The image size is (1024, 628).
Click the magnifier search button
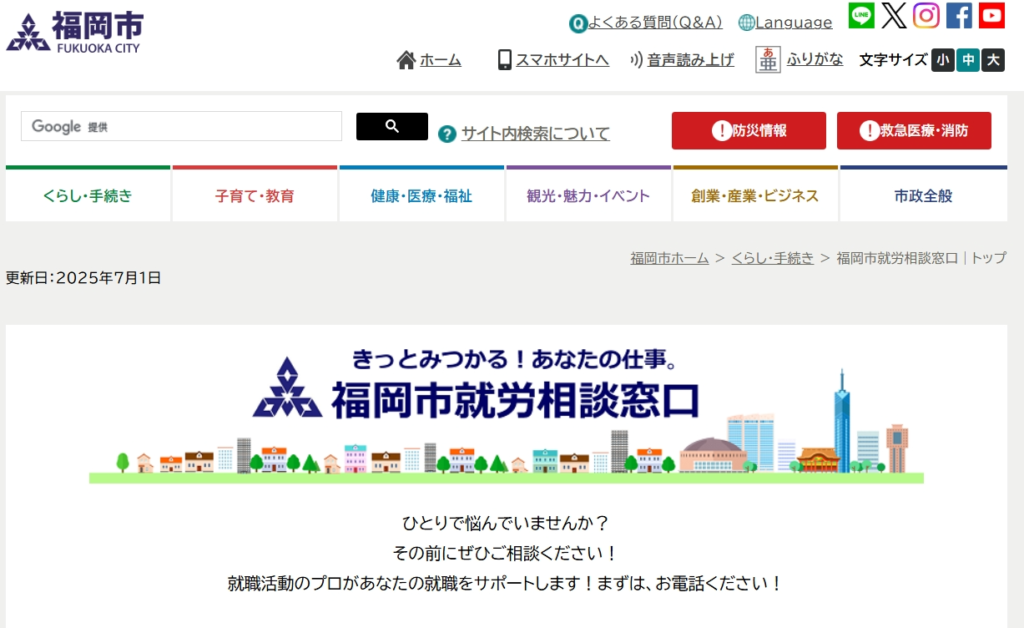click(392, 126)
